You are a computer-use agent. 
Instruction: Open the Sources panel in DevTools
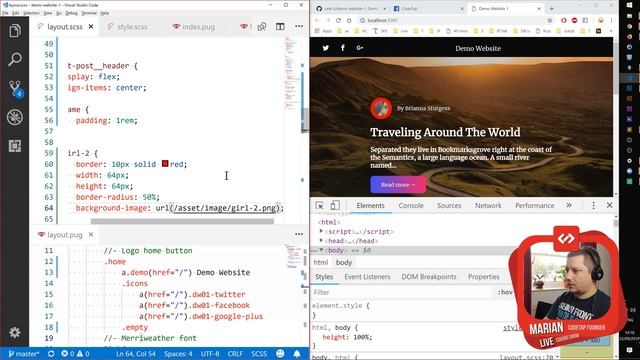tap(449, 205)
